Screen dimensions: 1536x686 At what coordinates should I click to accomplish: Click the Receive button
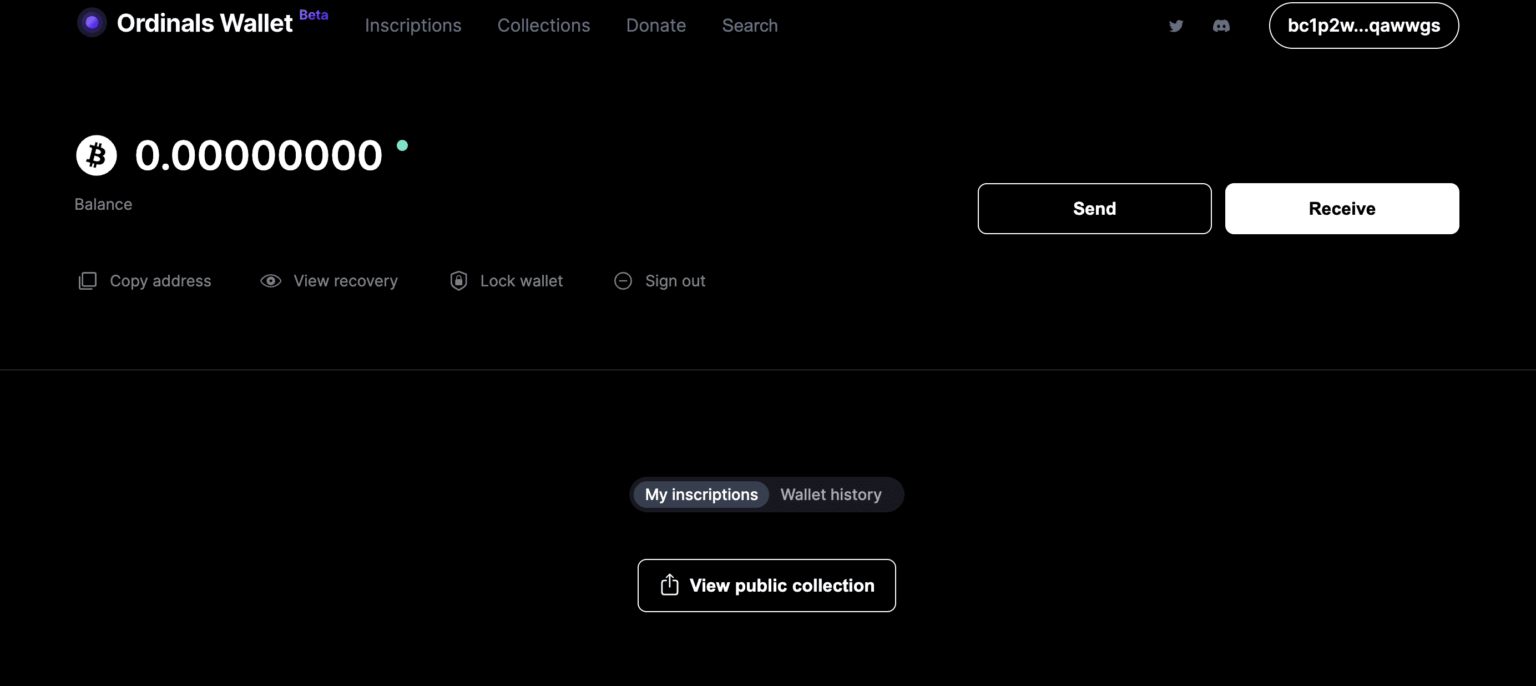click(1342, 208)
